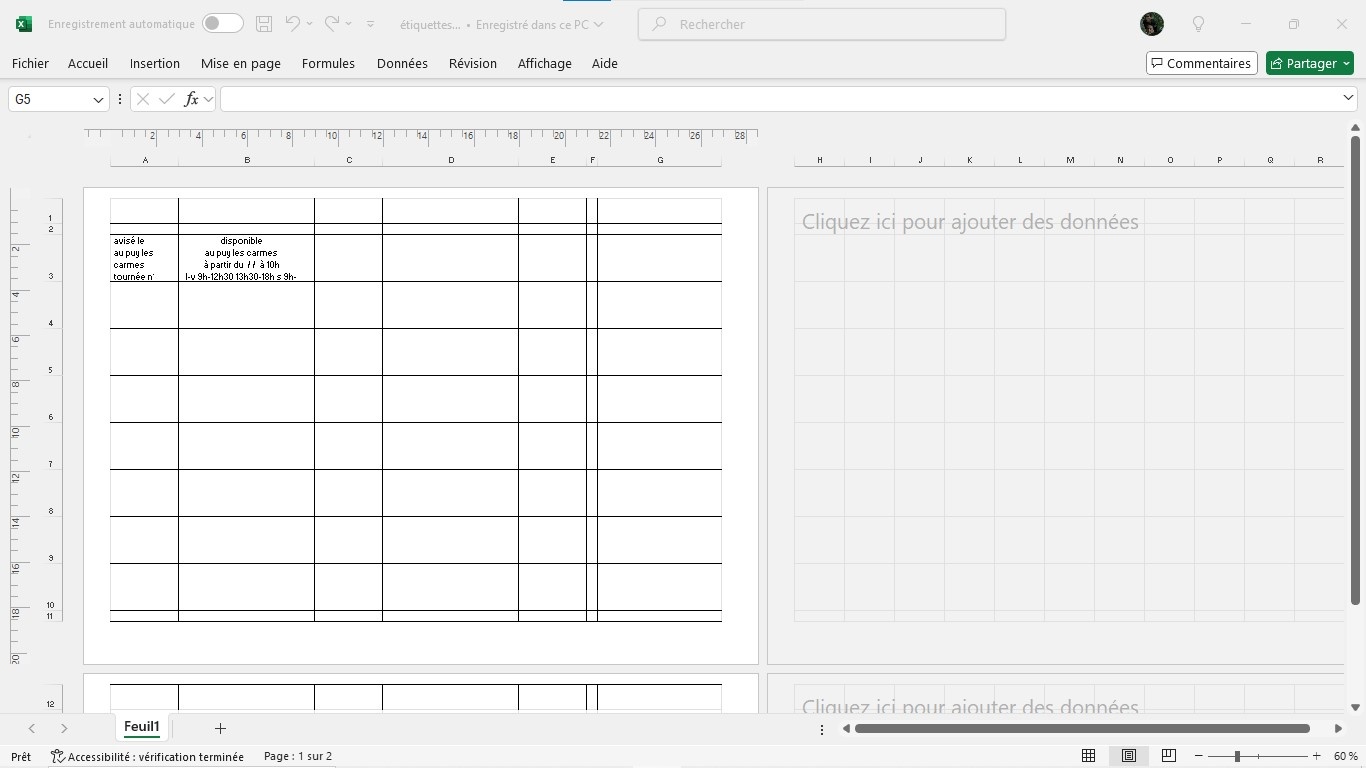Select Page Break Preview view icon
The height and width of the screenshot is (768, 1366).
[x=1168, y=756]
